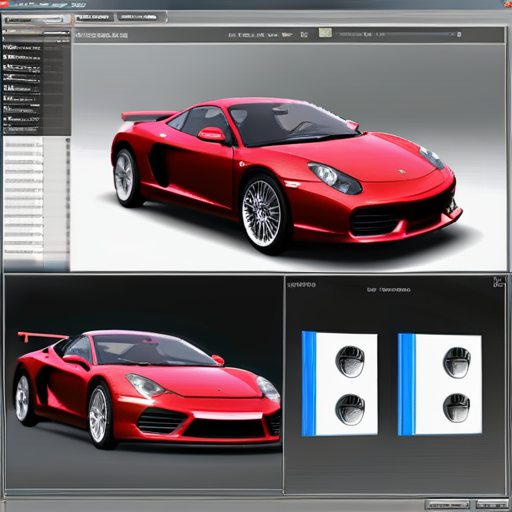Click the small icon at the slider's right end
This screenshot has width=512, height=512.
pos(459,34)
